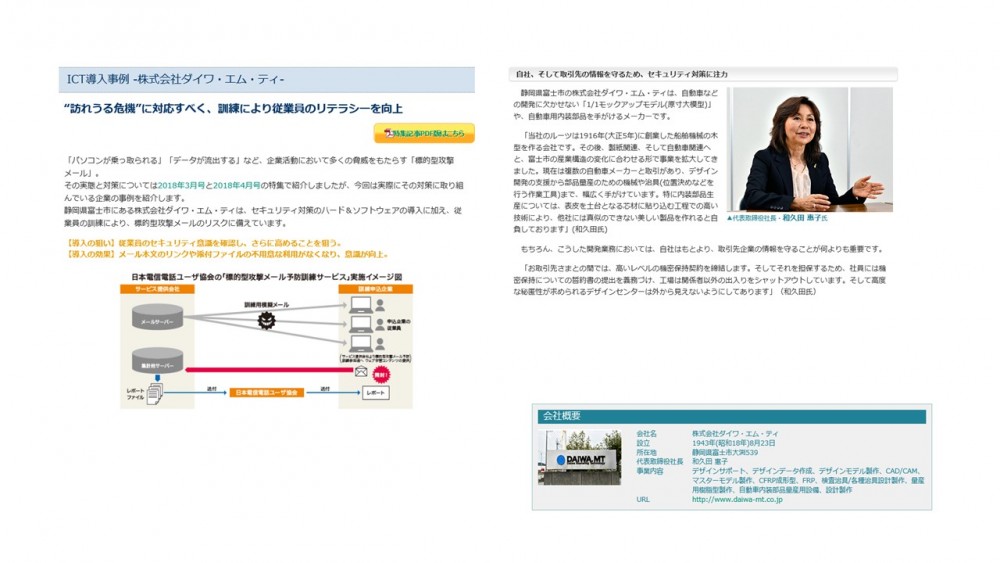Click the DAIWA MT company sign photo

point(579,458)
